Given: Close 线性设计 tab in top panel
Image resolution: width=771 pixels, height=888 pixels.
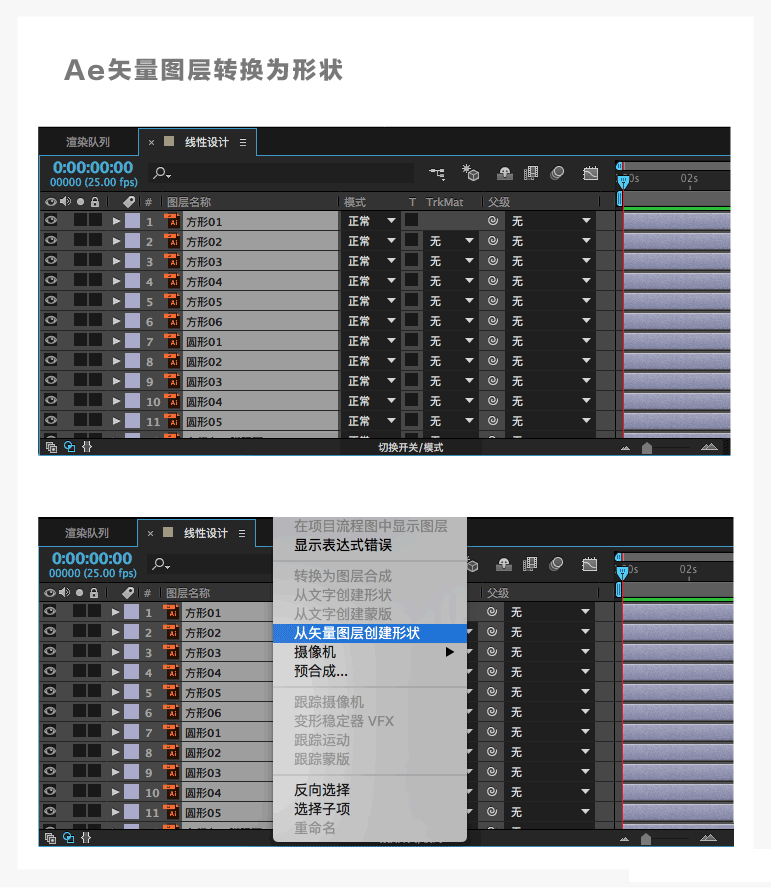Looking at the screenshot, I should tap(151, 142).
